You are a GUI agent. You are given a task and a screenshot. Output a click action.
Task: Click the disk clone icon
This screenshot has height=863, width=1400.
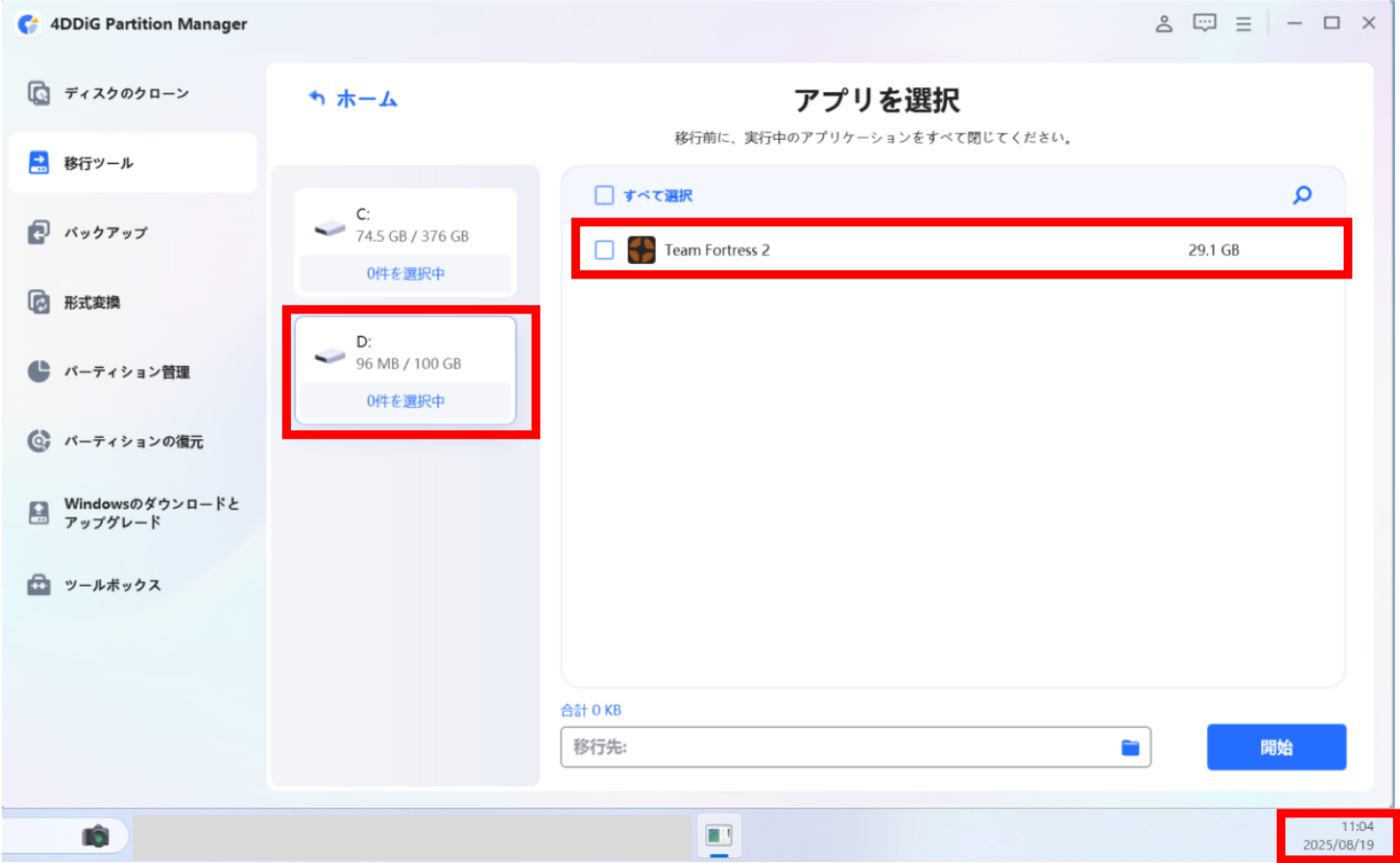(x=39, y=93)
